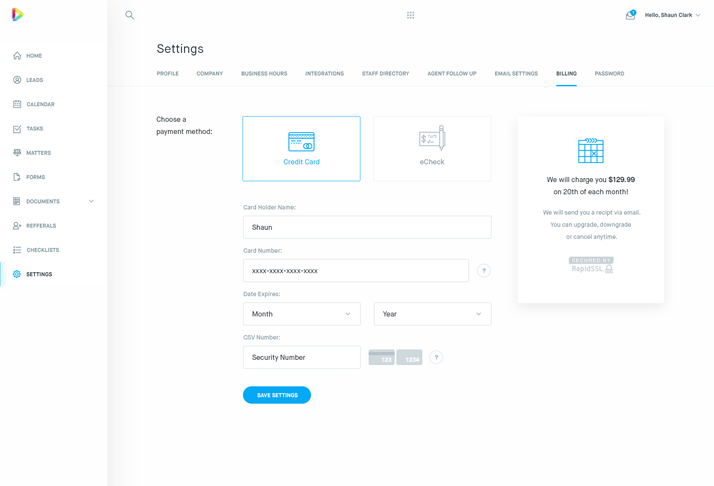The image size is (714, 486).
Task: Click the Save Settings button
Action: pyautogui.click(x=277, y=395)
